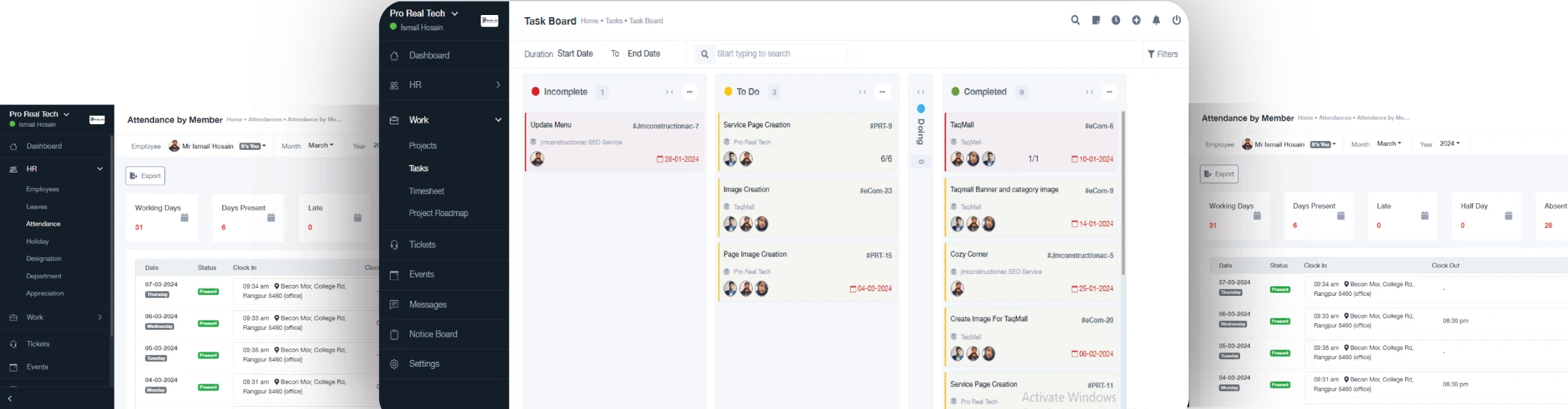This screenshot has width=1568, height=409.
Task: Collapse the Incomplete column
Action: tap(669, 92)
